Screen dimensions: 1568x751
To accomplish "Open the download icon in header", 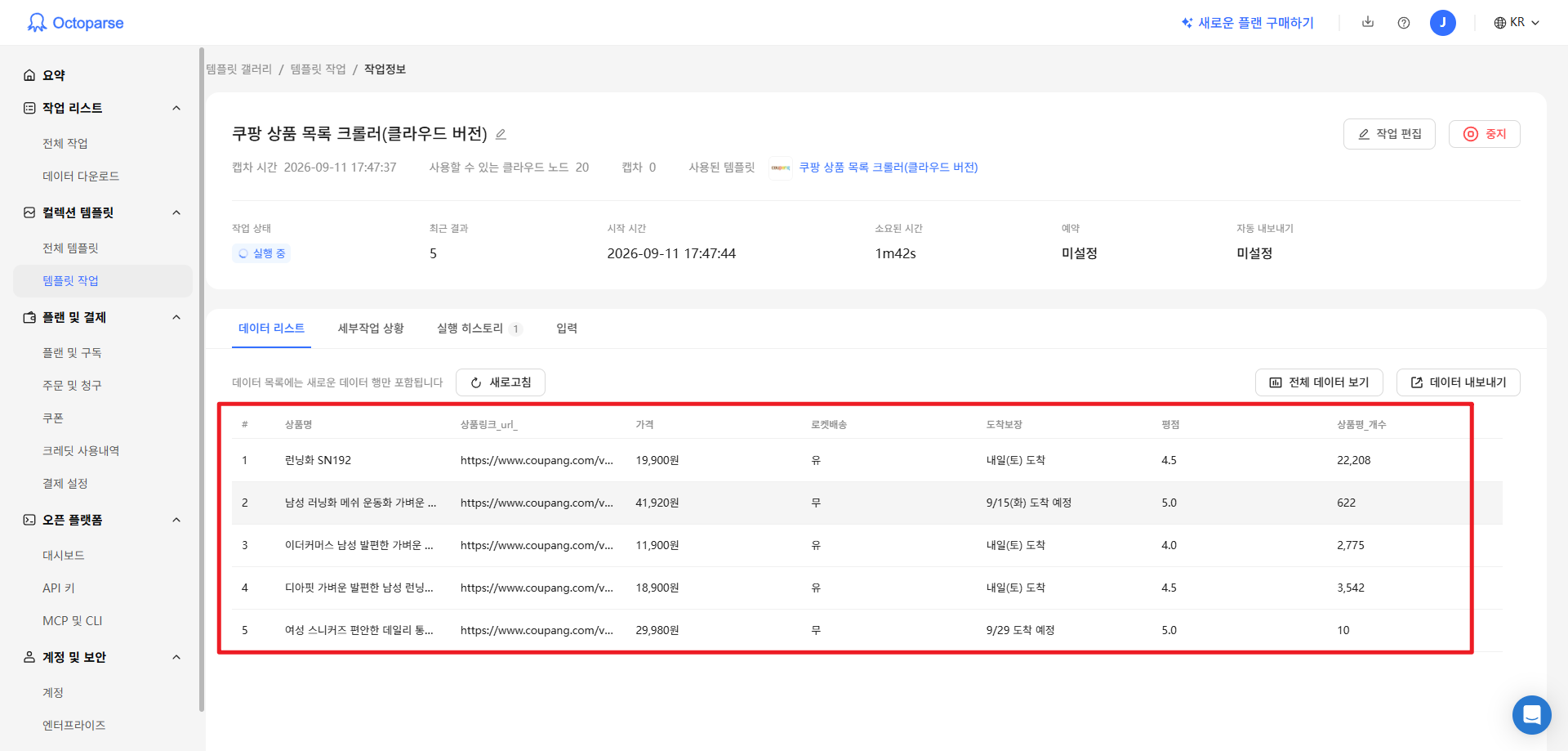I will pyautogui.click(x=1368, y=22).
